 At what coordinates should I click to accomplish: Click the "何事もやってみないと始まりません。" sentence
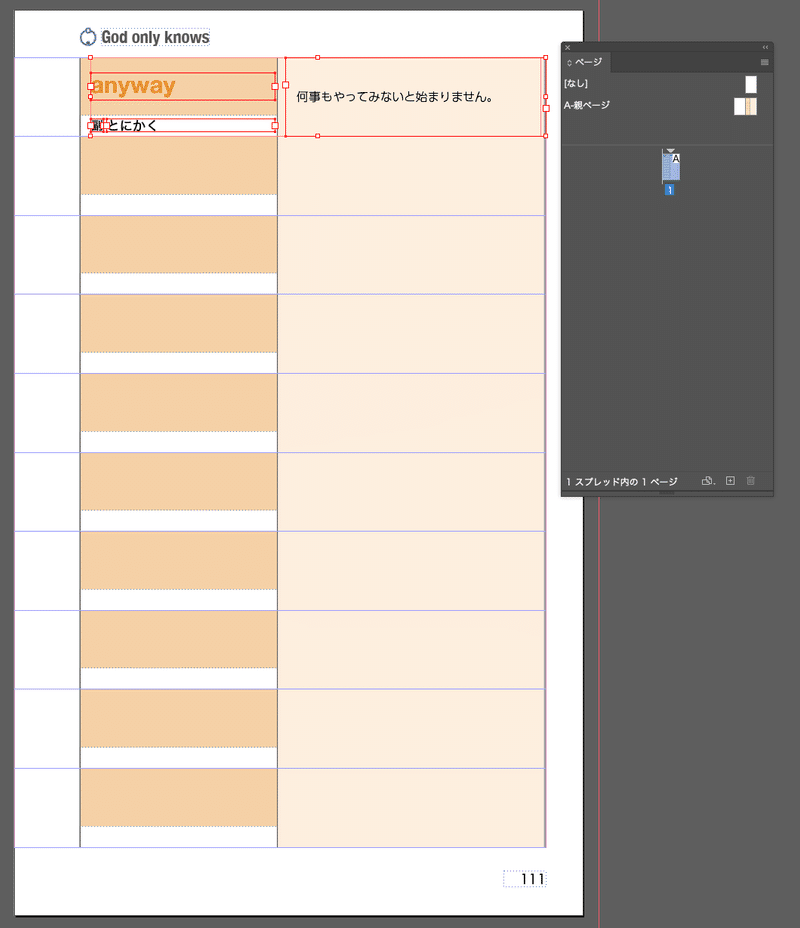click(395, 97)
